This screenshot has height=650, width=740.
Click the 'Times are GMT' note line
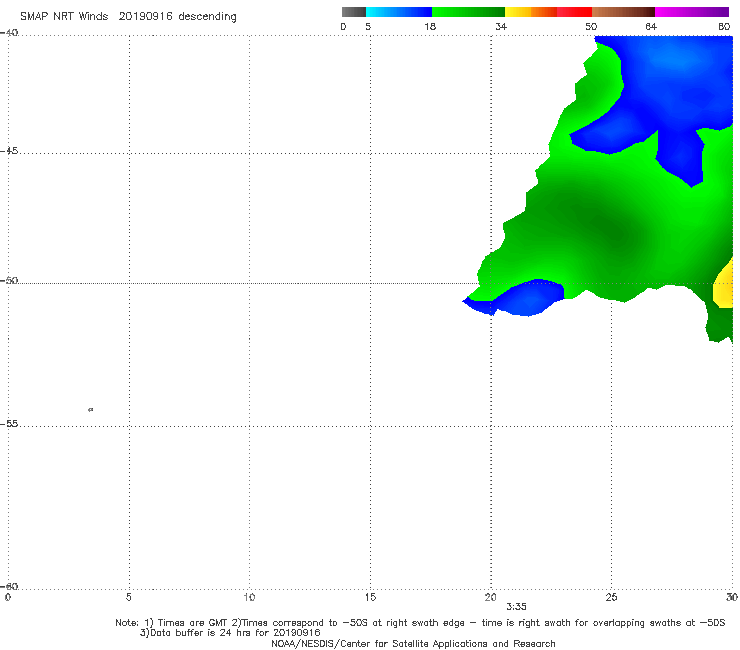[420, 623]
